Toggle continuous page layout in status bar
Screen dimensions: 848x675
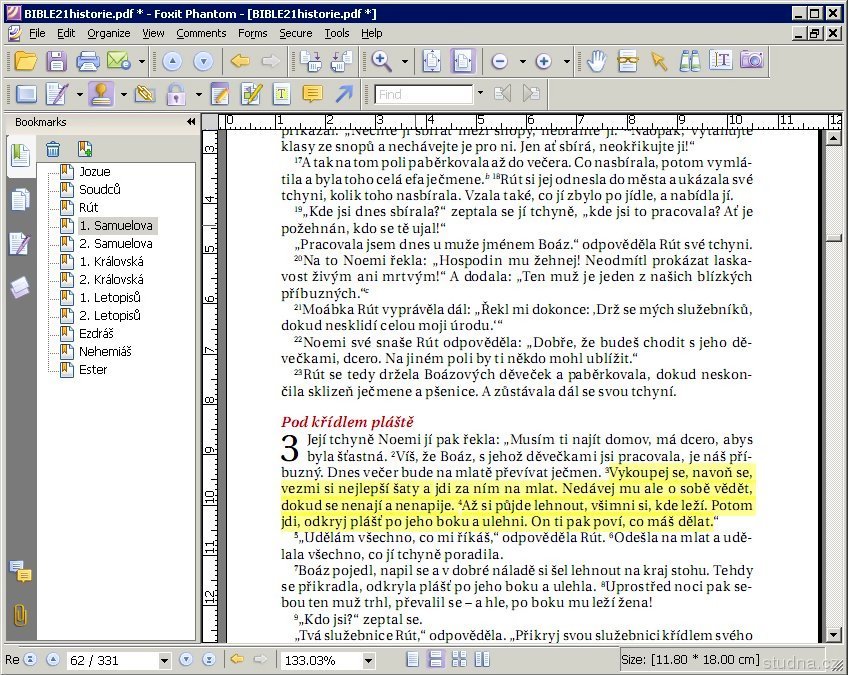coord(435,659)
